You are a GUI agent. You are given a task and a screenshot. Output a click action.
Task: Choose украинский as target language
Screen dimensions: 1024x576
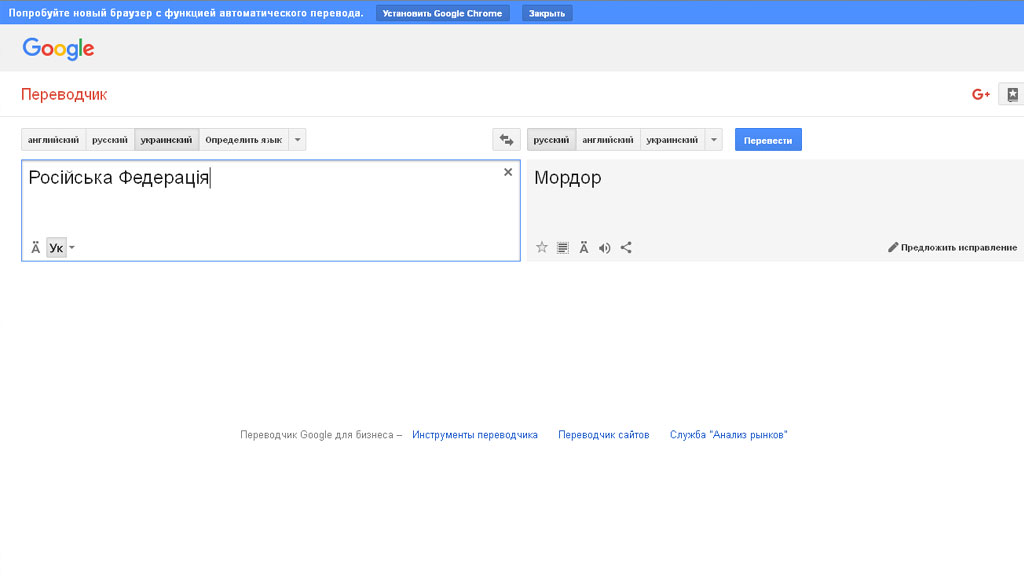[672, 140]
